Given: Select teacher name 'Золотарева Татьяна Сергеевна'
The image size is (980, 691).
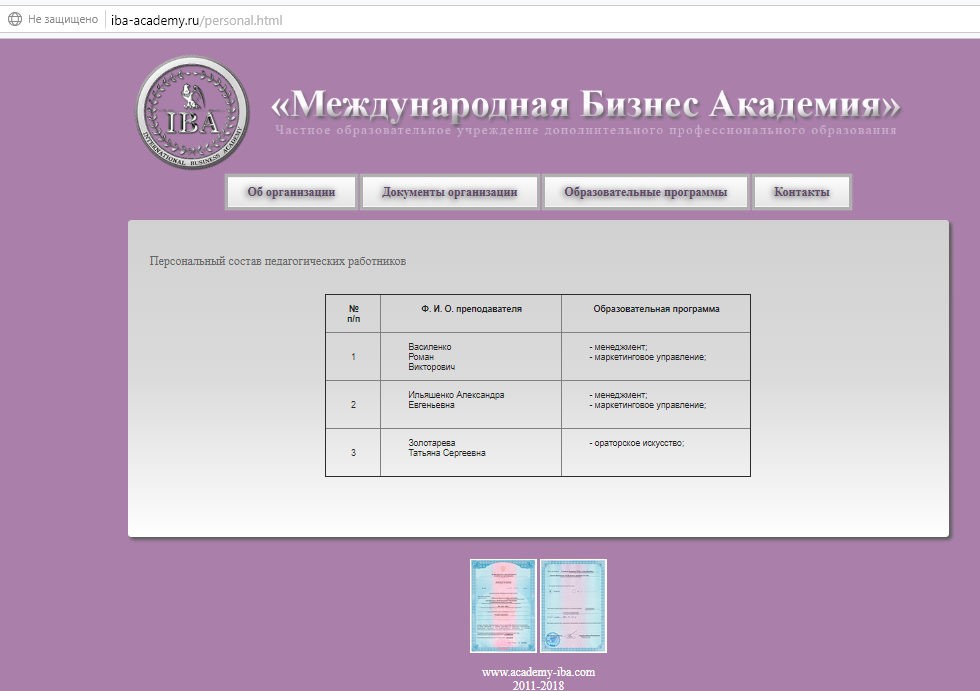Looking at the screenshot, I should coord(447,448).
